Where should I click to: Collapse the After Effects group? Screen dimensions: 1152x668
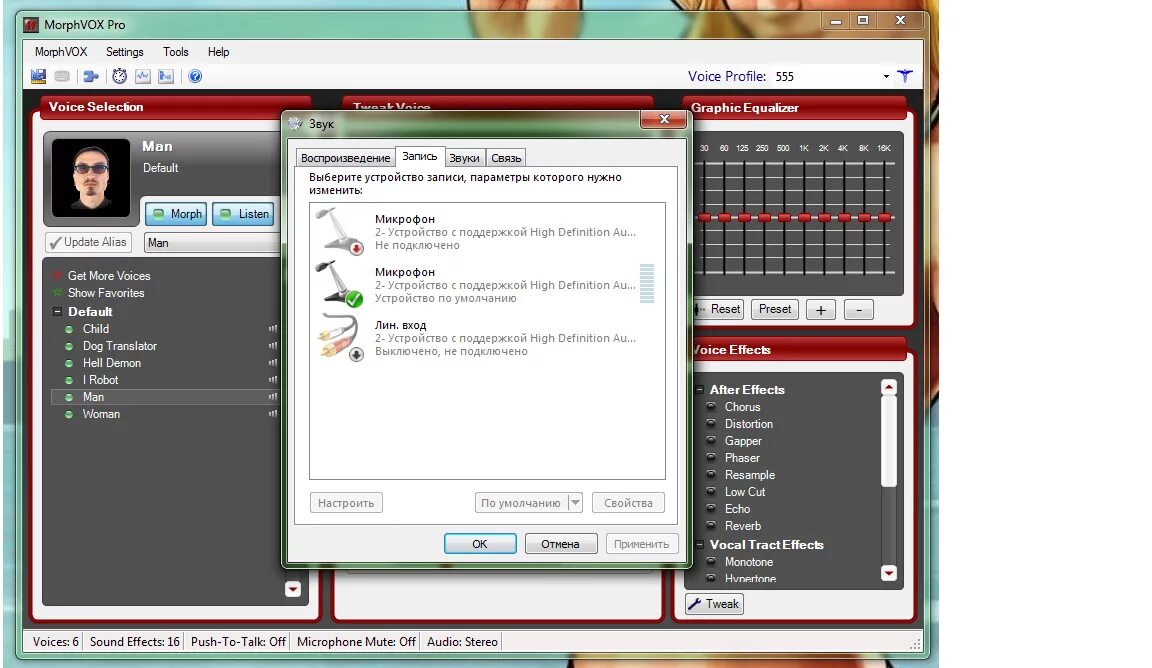pos(700,389)
